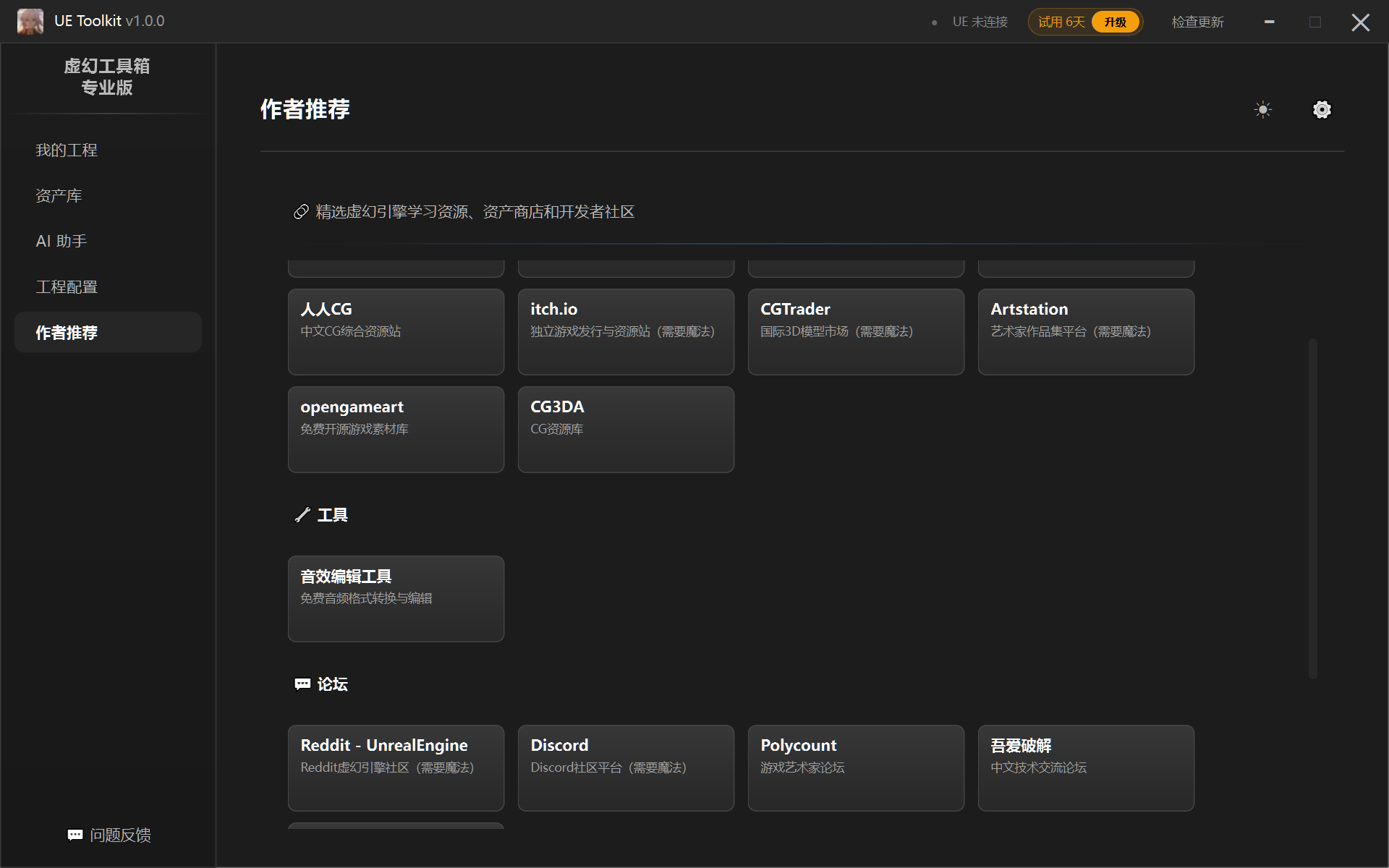Screen dimensions: 1389x868
Task: Go to AI 助手 page
Action: [x=61, y=242]
